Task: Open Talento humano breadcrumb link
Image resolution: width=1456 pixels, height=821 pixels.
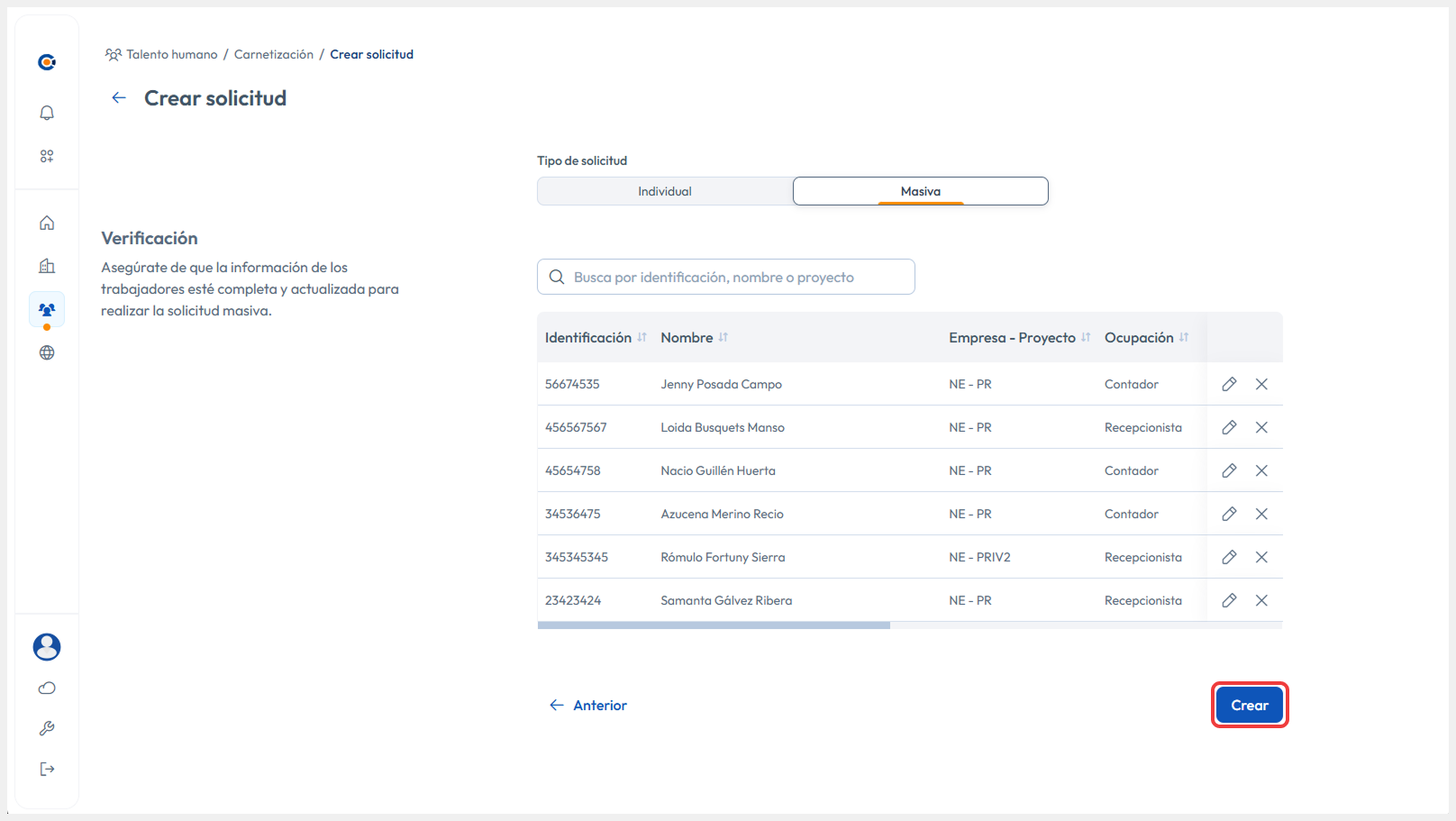Action: pyautogui.click(x=171, y=54)
